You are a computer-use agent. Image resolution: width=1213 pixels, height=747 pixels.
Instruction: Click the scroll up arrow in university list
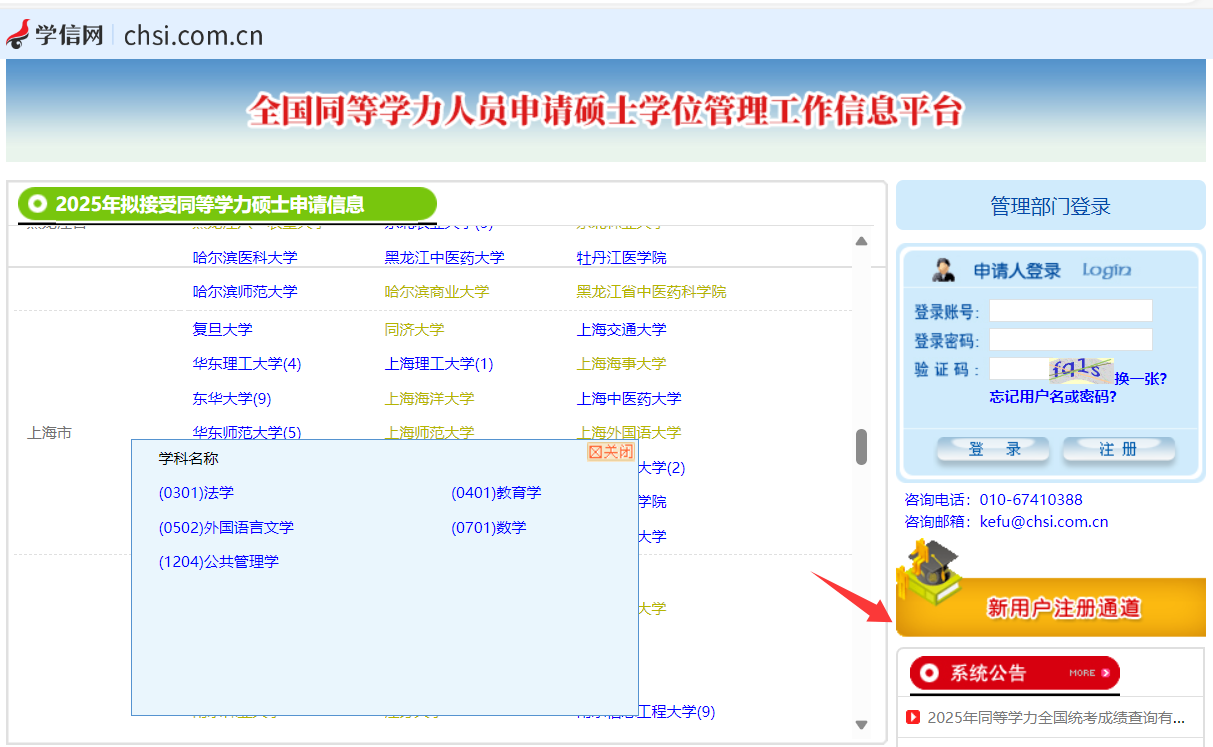click(x=861, y=241)
